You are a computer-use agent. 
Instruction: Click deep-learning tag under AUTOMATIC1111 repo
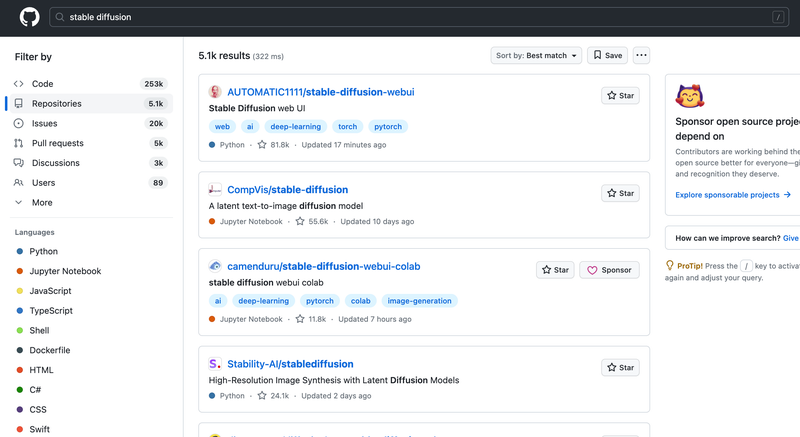pyautogui.click(x=295, y=126)
